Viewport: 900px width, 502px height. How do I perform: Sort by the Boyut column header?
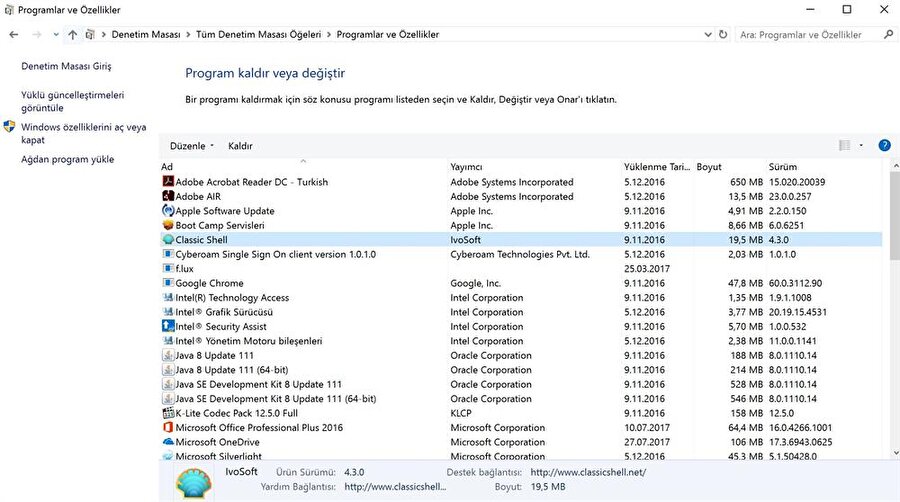pos(729,166)
